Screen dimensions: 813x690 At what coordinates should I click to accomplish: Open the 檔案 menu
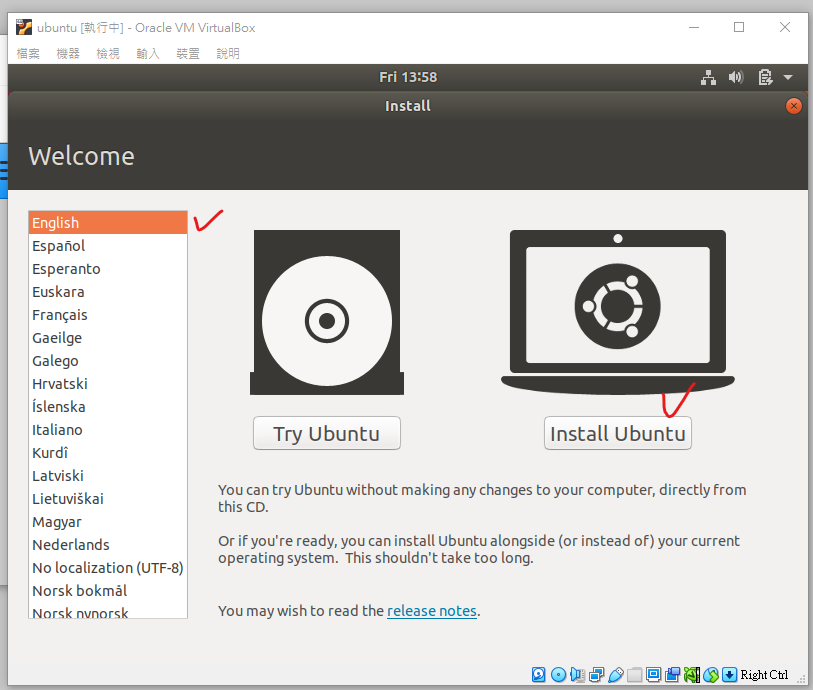click(x=28, y=53)
